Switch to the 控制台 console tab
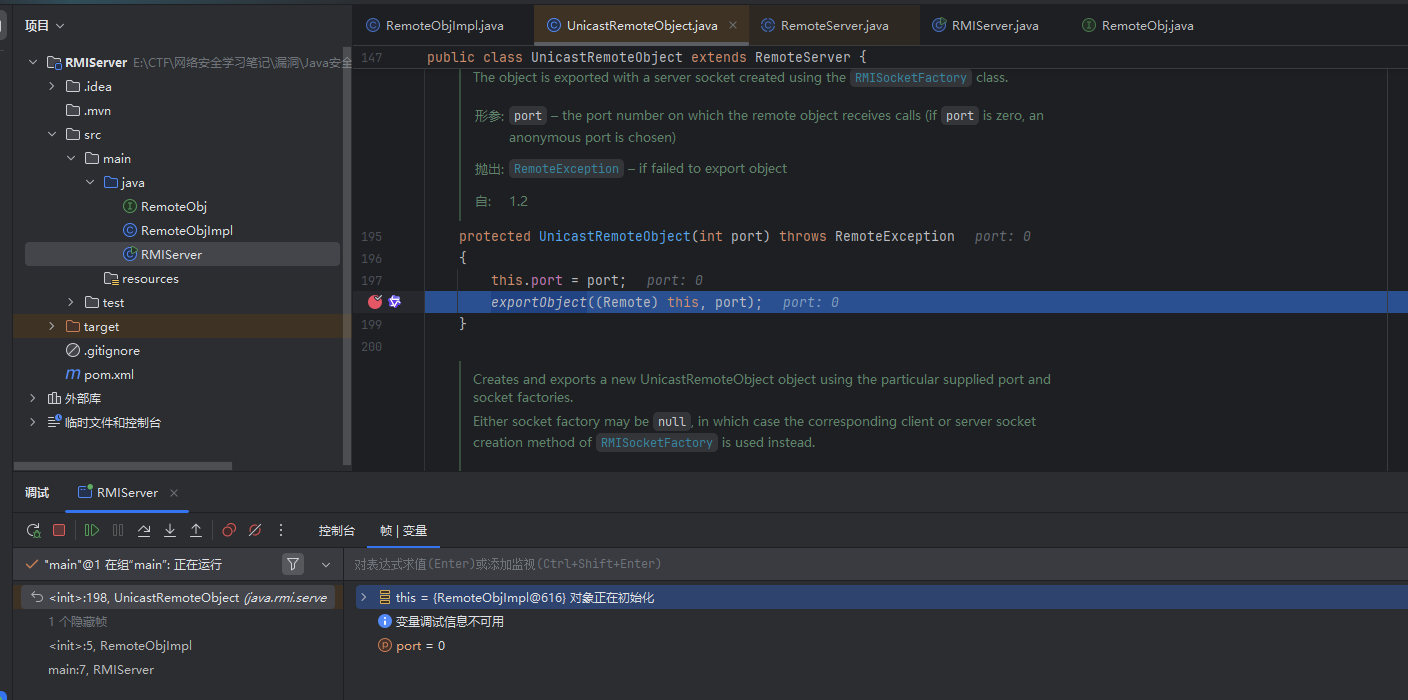The height and width of the screenshot is (700, 1408). click(x=336, y=530)
